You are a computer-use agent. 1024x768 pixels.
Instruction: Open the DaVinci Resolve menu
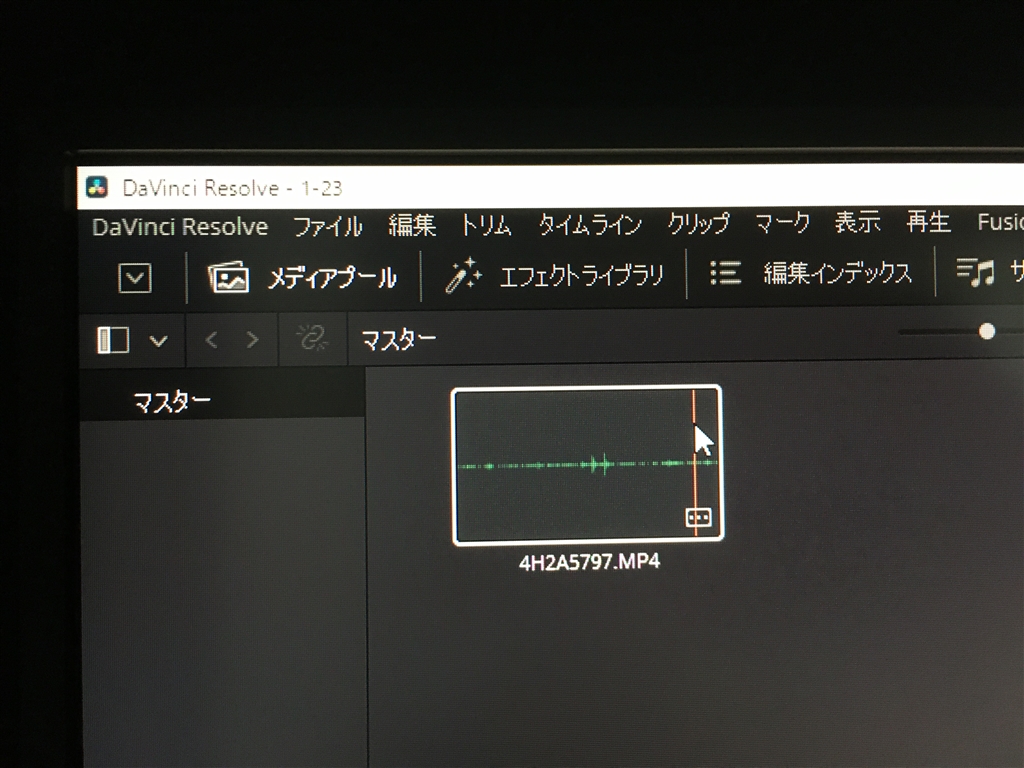180,227
